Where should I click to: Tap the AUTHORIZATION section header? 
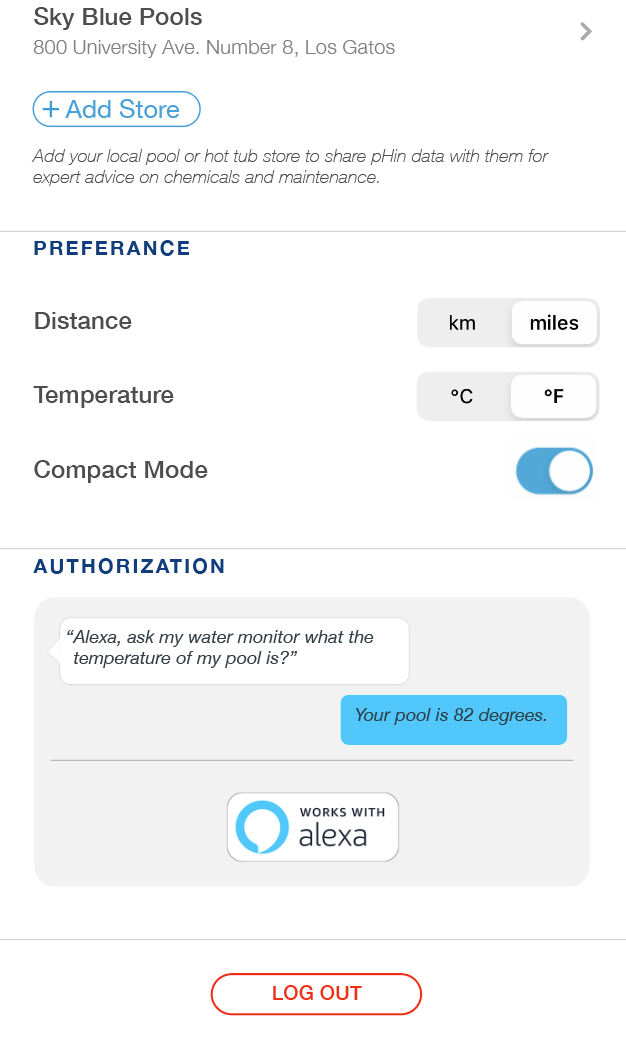(x=130, y=567)
